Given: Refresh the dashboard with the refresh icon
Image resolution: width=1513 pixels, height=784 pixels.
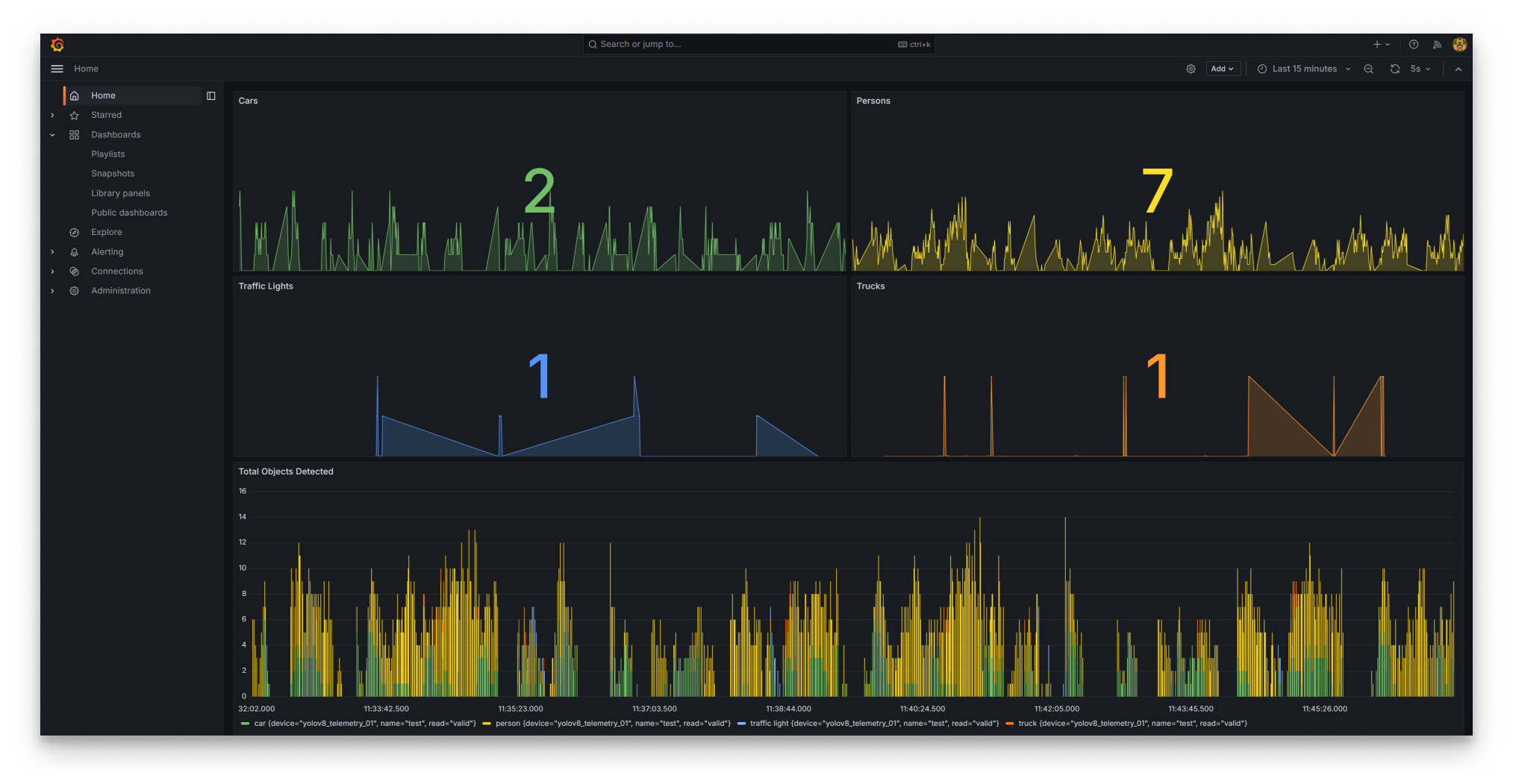Looking at the screenshot, I should pyautogui.click(x=1395, y=68).
